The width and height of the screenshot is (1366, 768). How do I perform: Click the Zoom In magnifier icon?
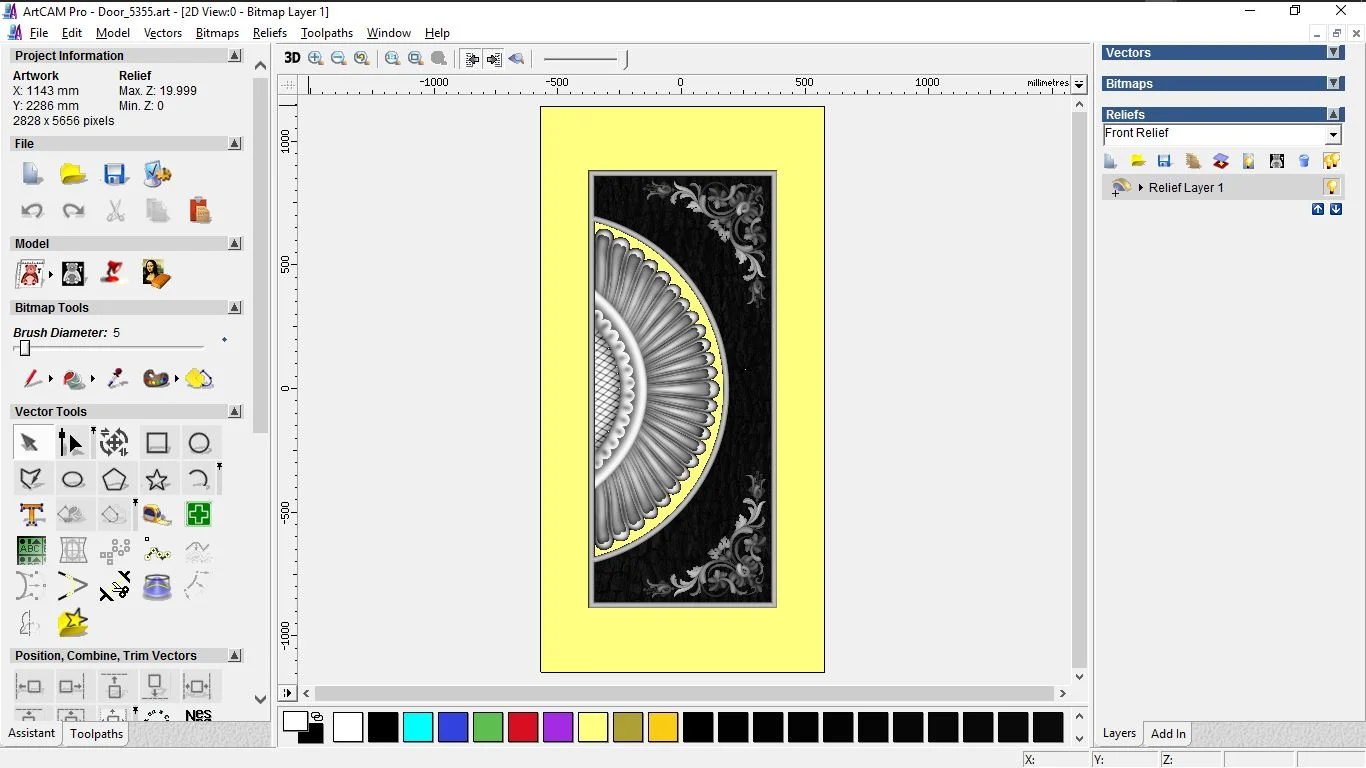316,59
